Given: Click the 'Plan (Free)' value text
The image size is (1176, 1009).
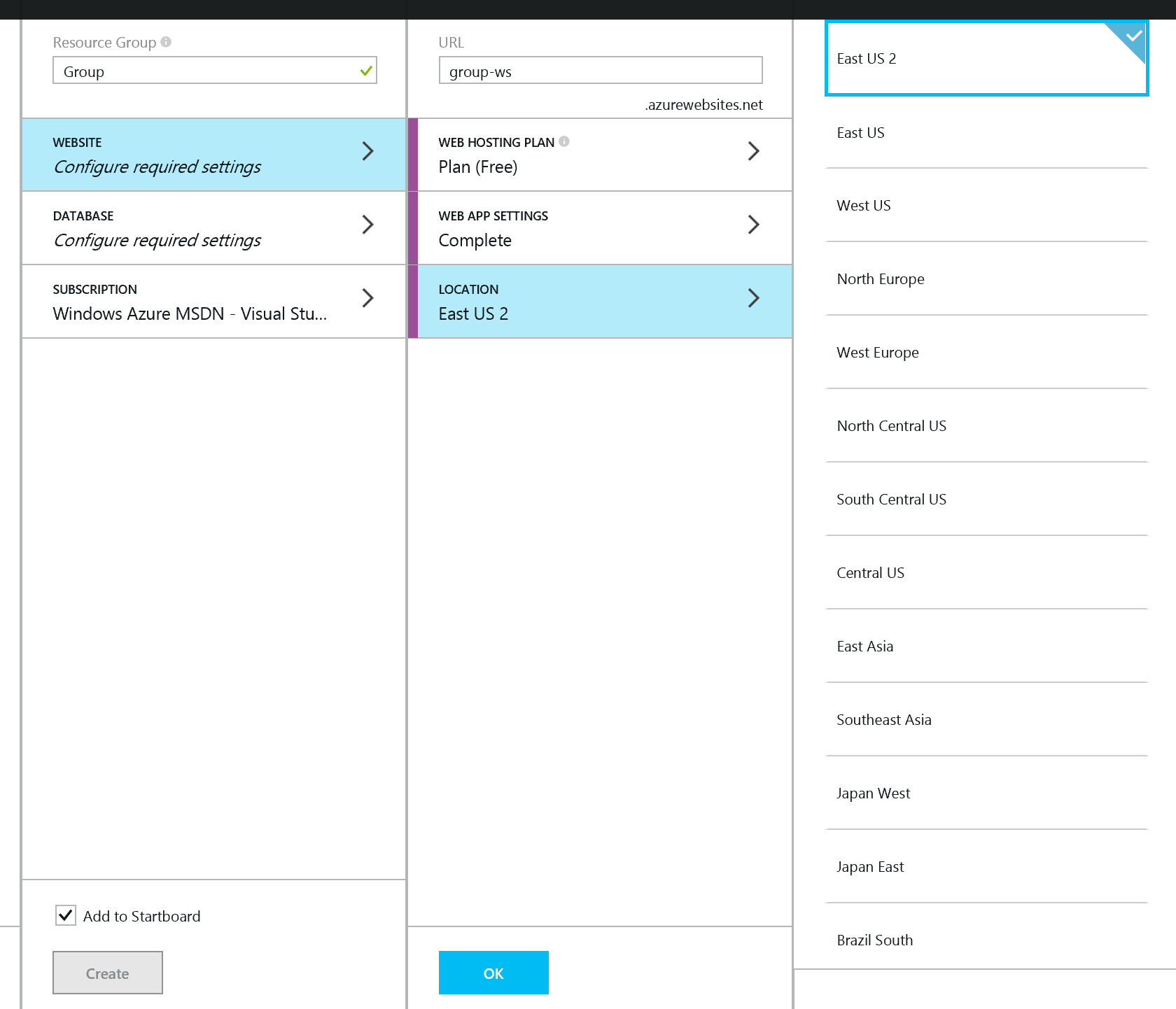Looking at the screenshot, I should [478, 167].
